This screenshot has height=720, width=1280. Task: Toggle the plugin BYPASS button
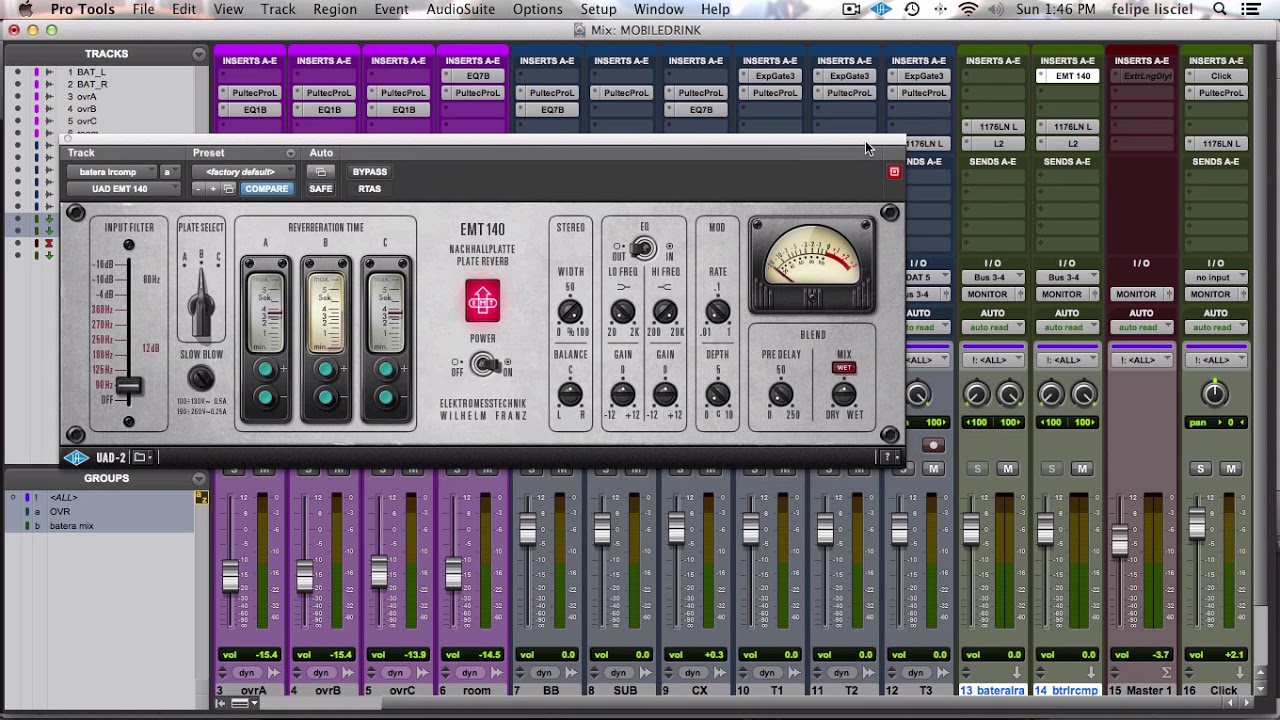(369, 172)
